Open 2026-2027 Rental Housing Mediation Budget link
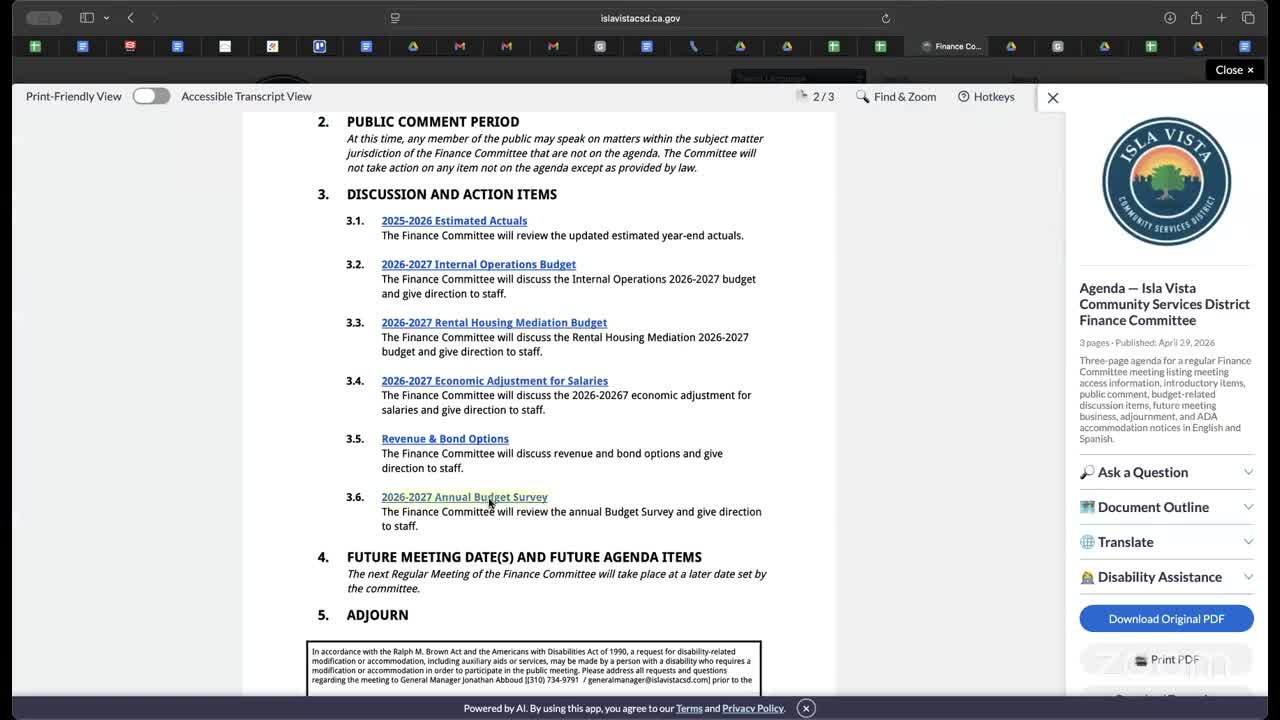Image resolution: width=1280 pixels, height=720 pixels. 494,323
